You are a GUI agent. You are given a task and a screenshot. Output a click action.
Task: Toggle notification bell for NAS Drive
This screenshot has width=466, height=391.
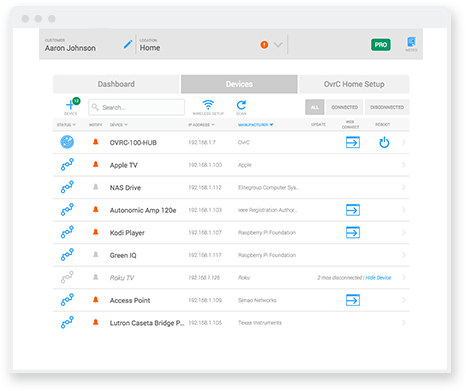click(x=96, y=187)
